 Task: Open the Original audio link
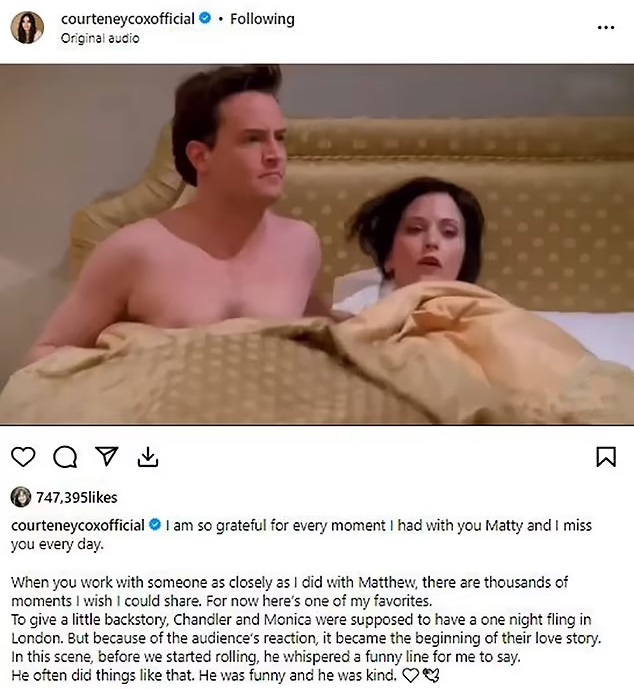(x=100, y=38)
